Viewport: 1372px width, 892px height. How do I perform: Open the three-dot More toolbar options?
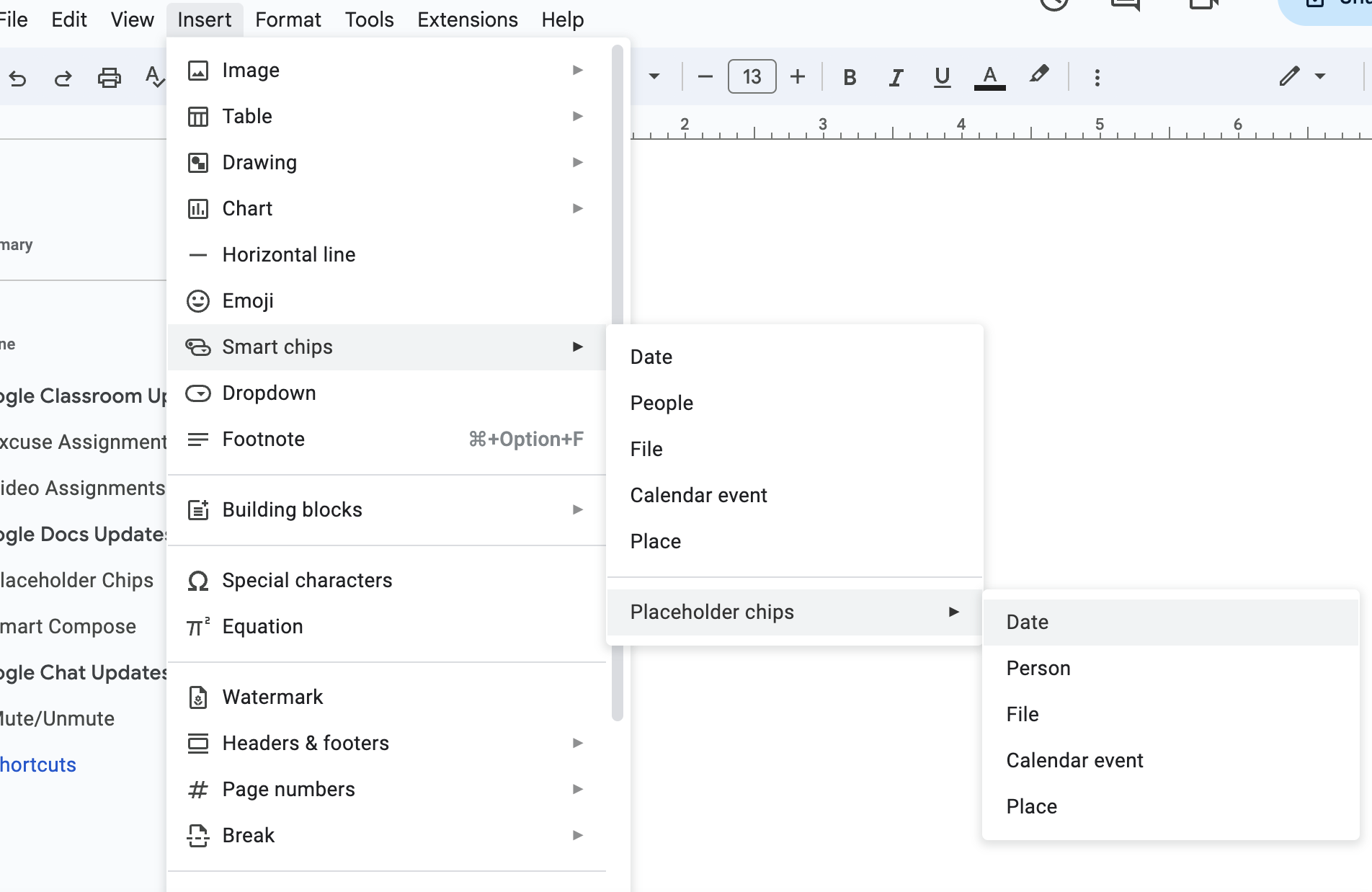pos(1097,77)
